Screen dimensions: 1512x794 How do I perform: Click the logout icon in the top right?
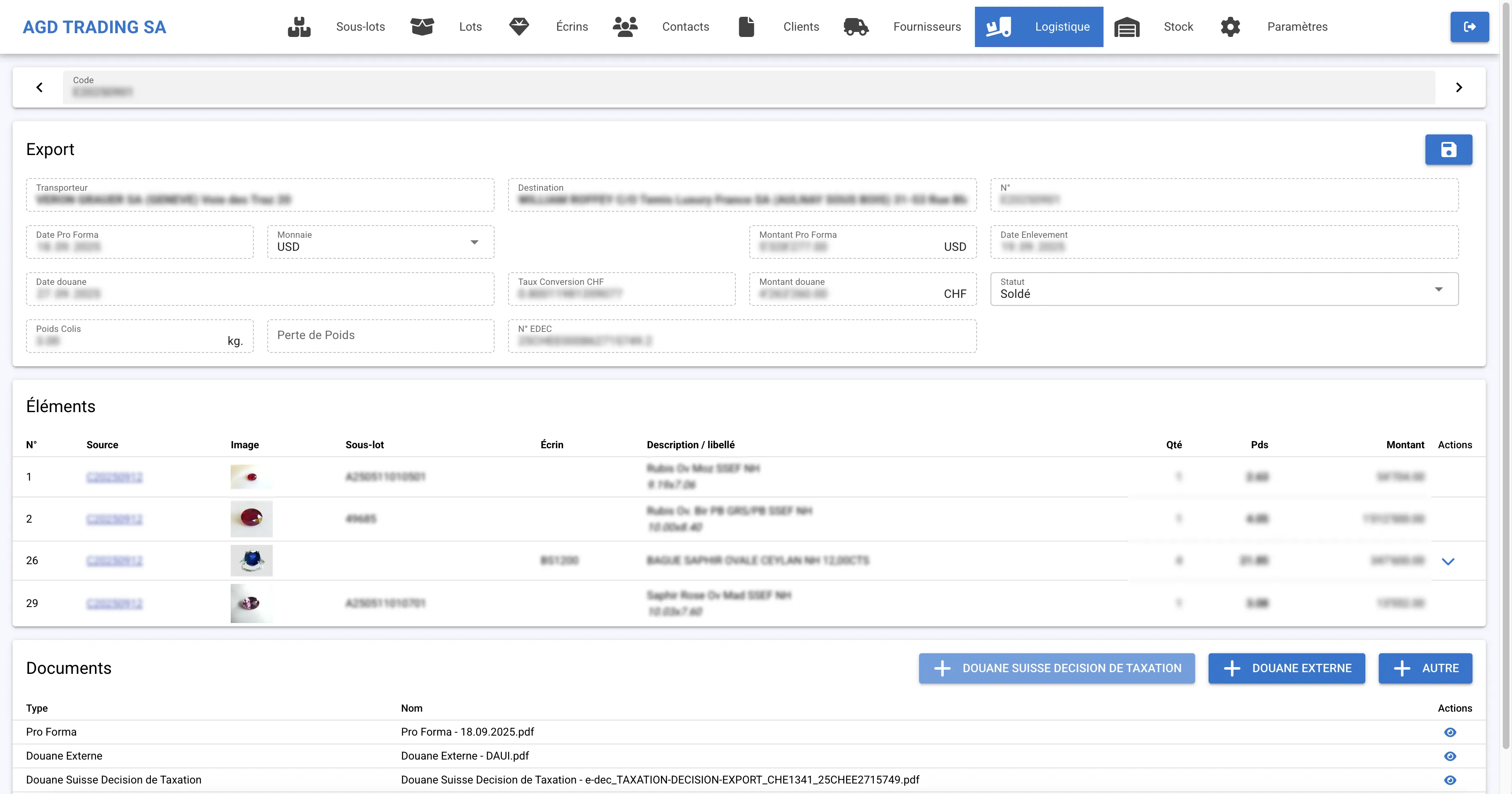(1469, 27)
